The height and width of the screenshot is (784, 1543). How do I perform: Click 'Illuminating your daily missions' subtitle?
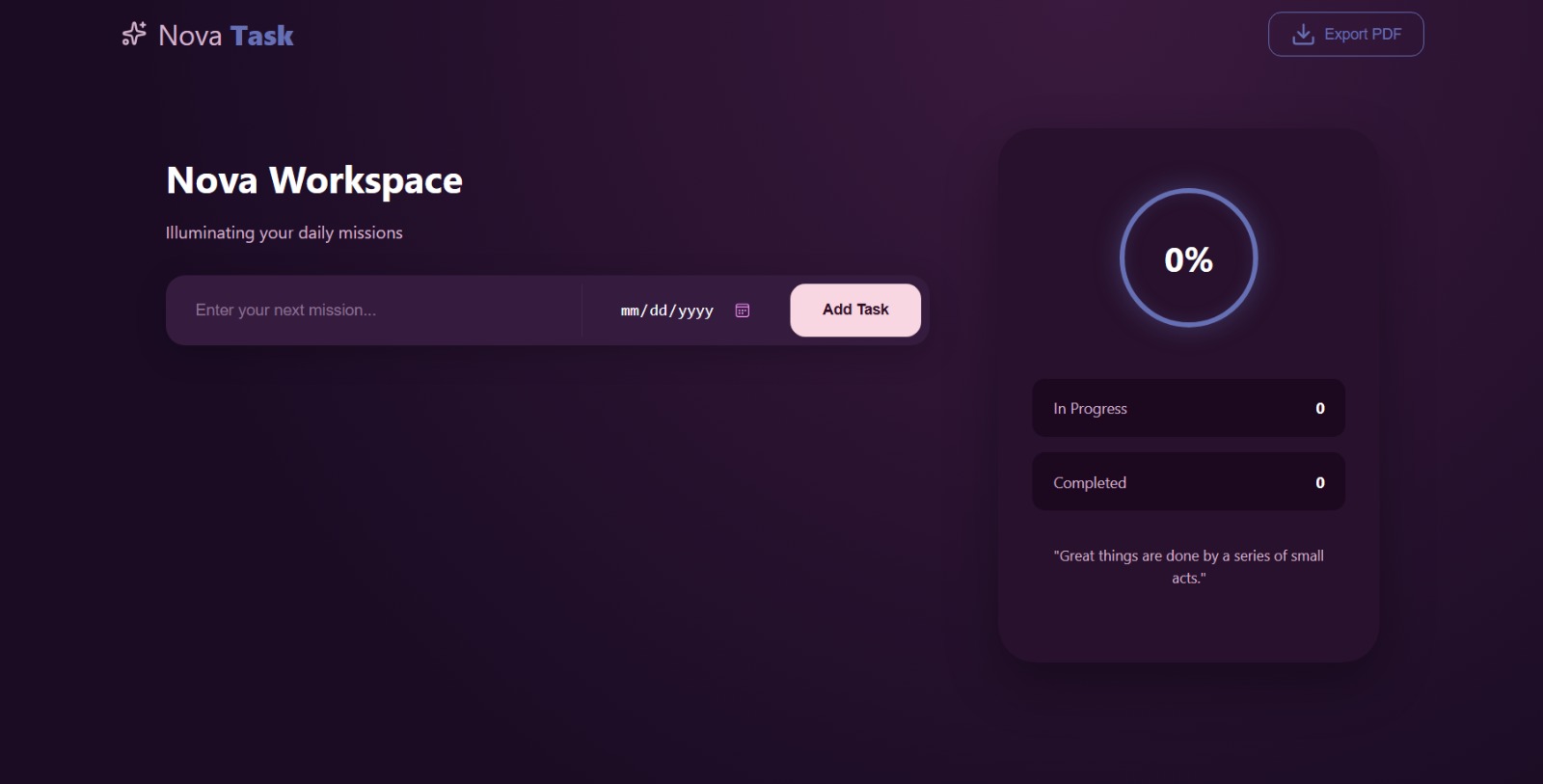(284, 232)
